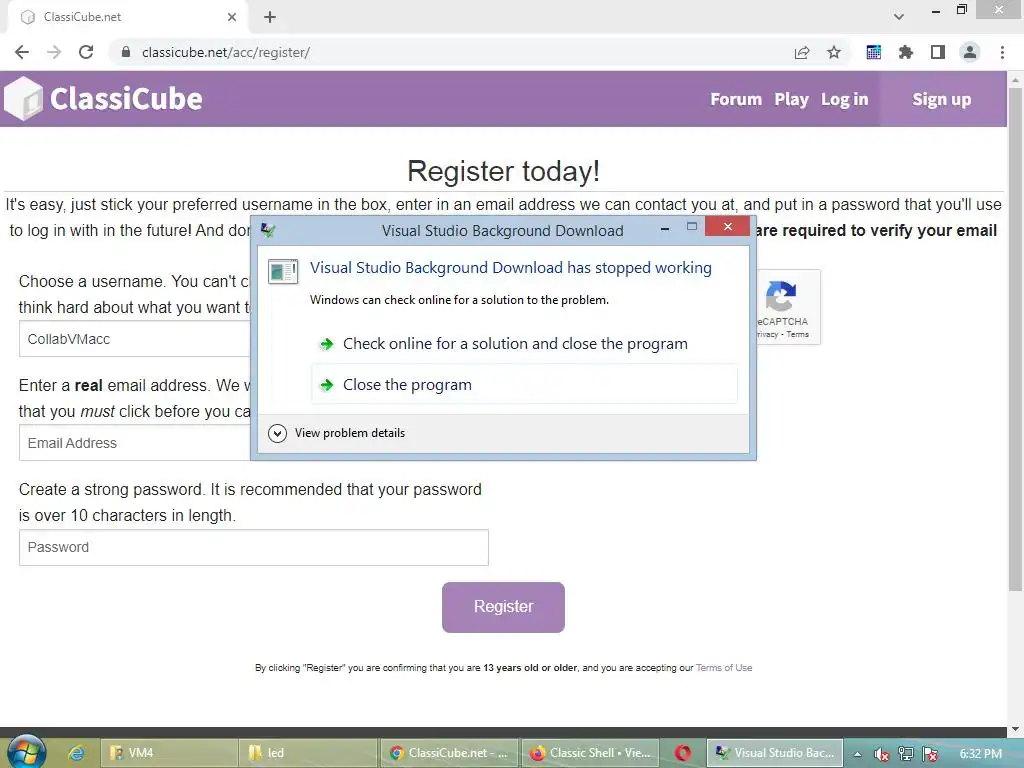Click the Visual Studio dialog title bar icon
Screen dimensions: 1024x768
coord(268,230)
